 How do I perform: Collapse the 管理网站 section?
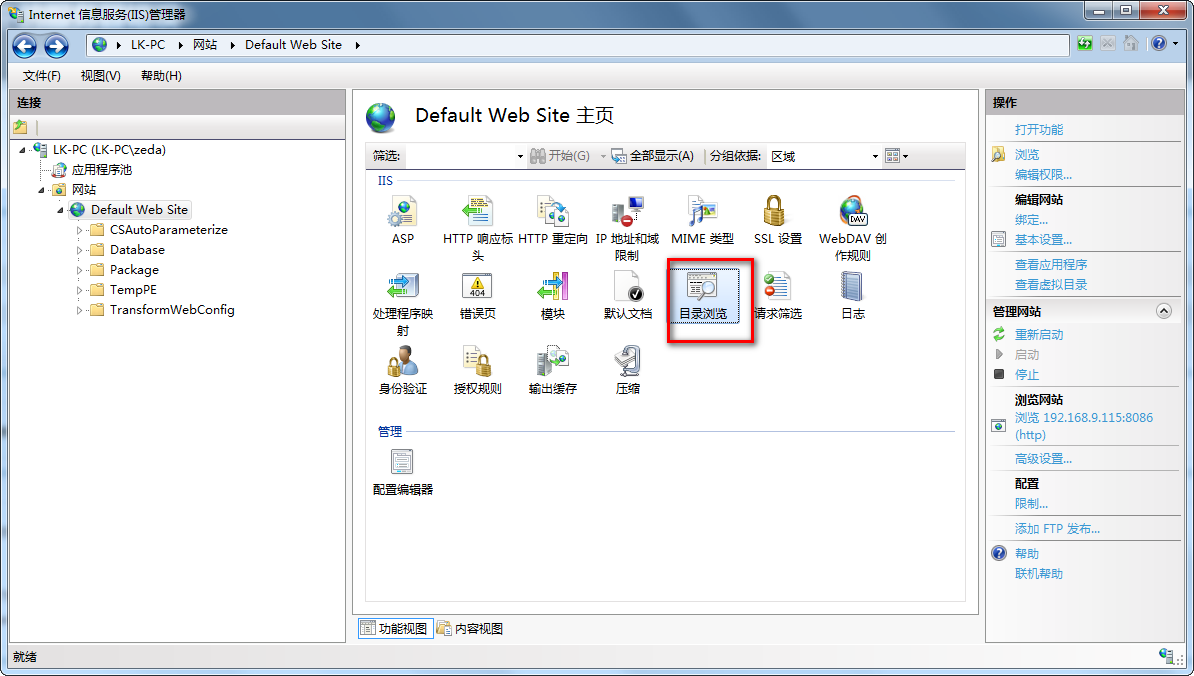coord(1164,311)
